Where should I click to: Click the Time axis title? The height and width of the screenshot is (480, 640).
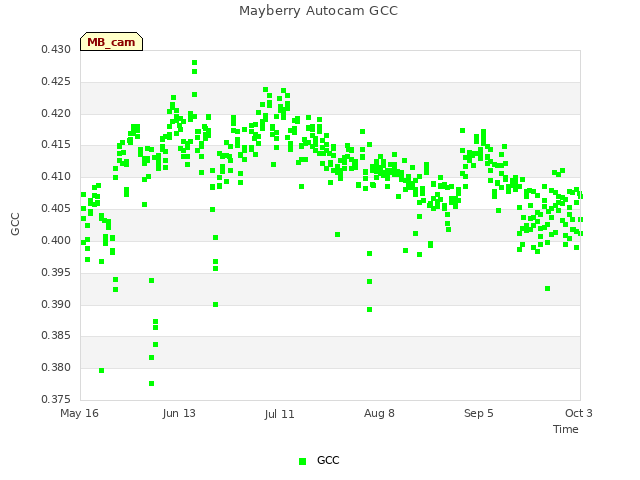click(x=566, y=429)
